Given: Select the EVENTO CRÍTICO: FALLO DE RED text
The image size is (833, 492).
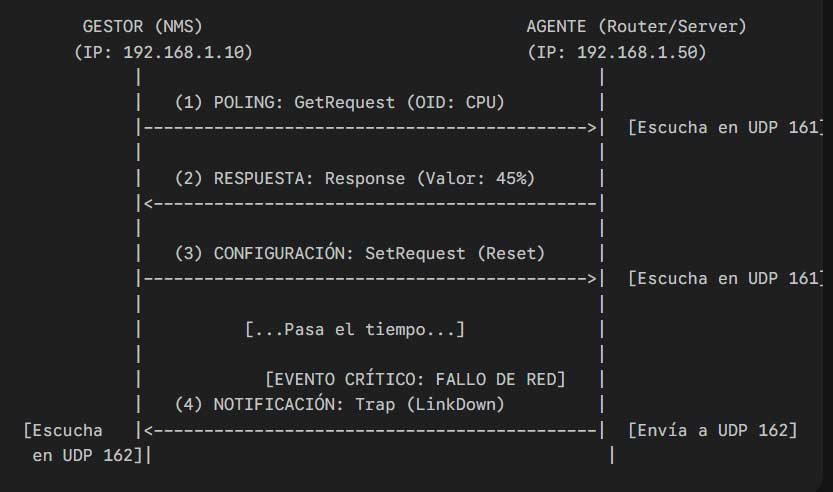Looking at the screenshot, I should pos(415,379).
